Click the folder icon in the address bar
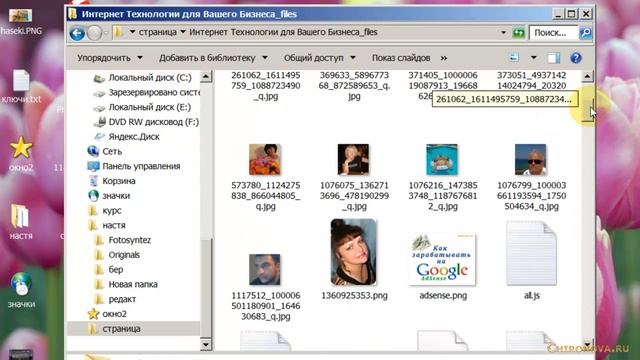 coord(119,32)
